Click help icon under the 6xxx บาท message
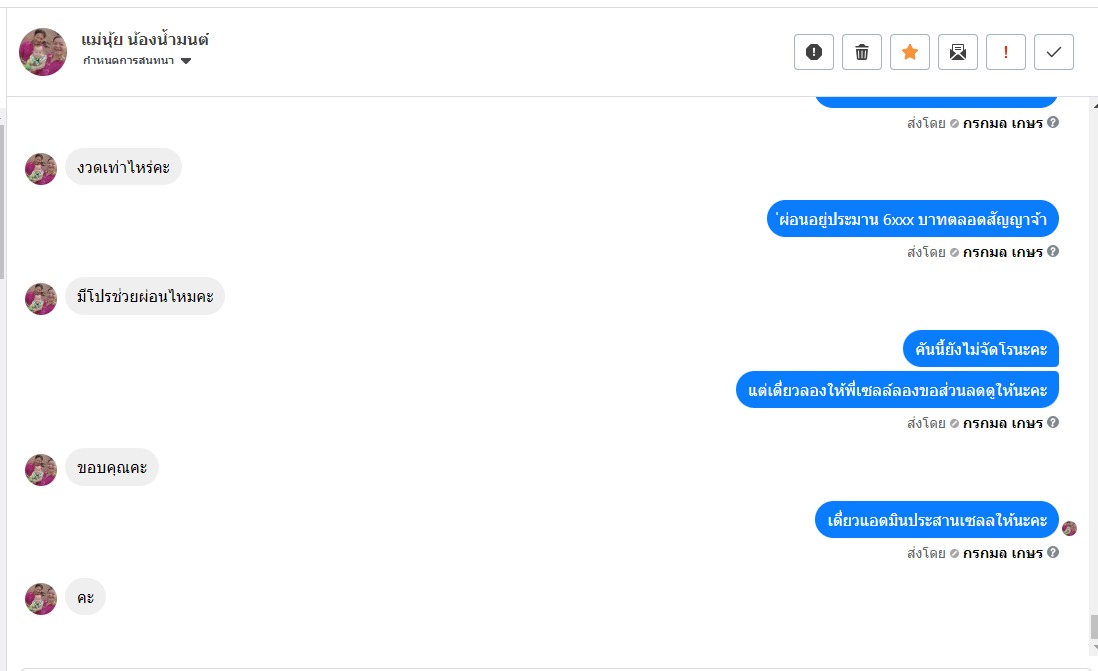This screenshot has height=671, width=1098. 1053,252
